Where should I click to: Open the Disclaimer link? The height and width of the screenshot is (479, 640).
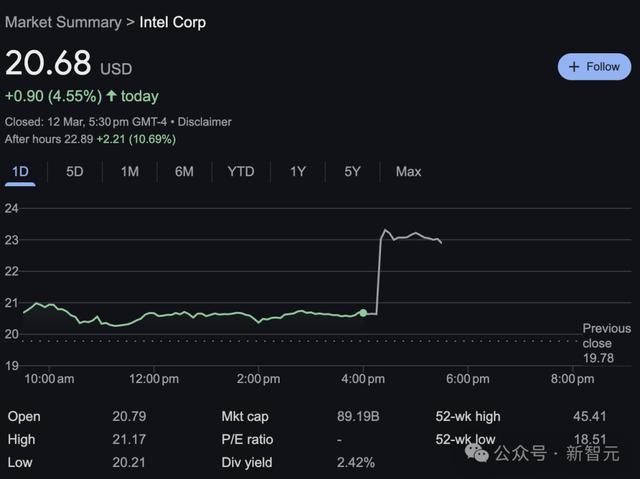tap(205, 122)
